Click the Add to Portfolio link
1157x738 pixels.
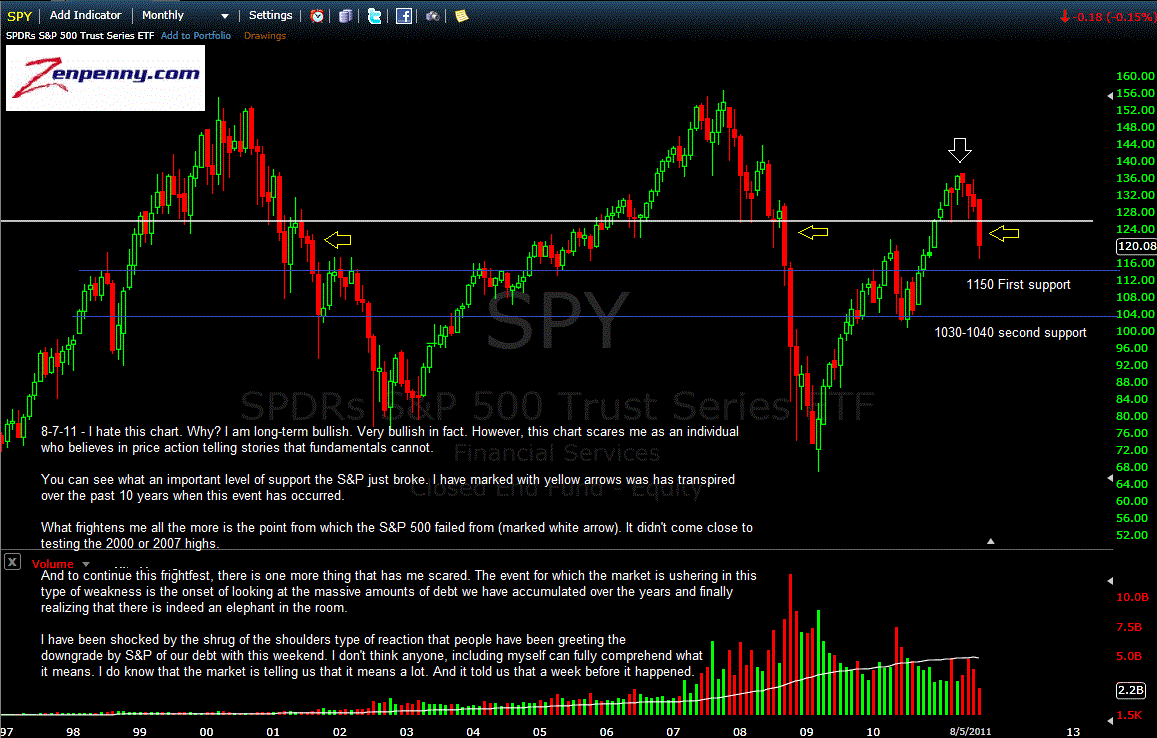[196, 35]
